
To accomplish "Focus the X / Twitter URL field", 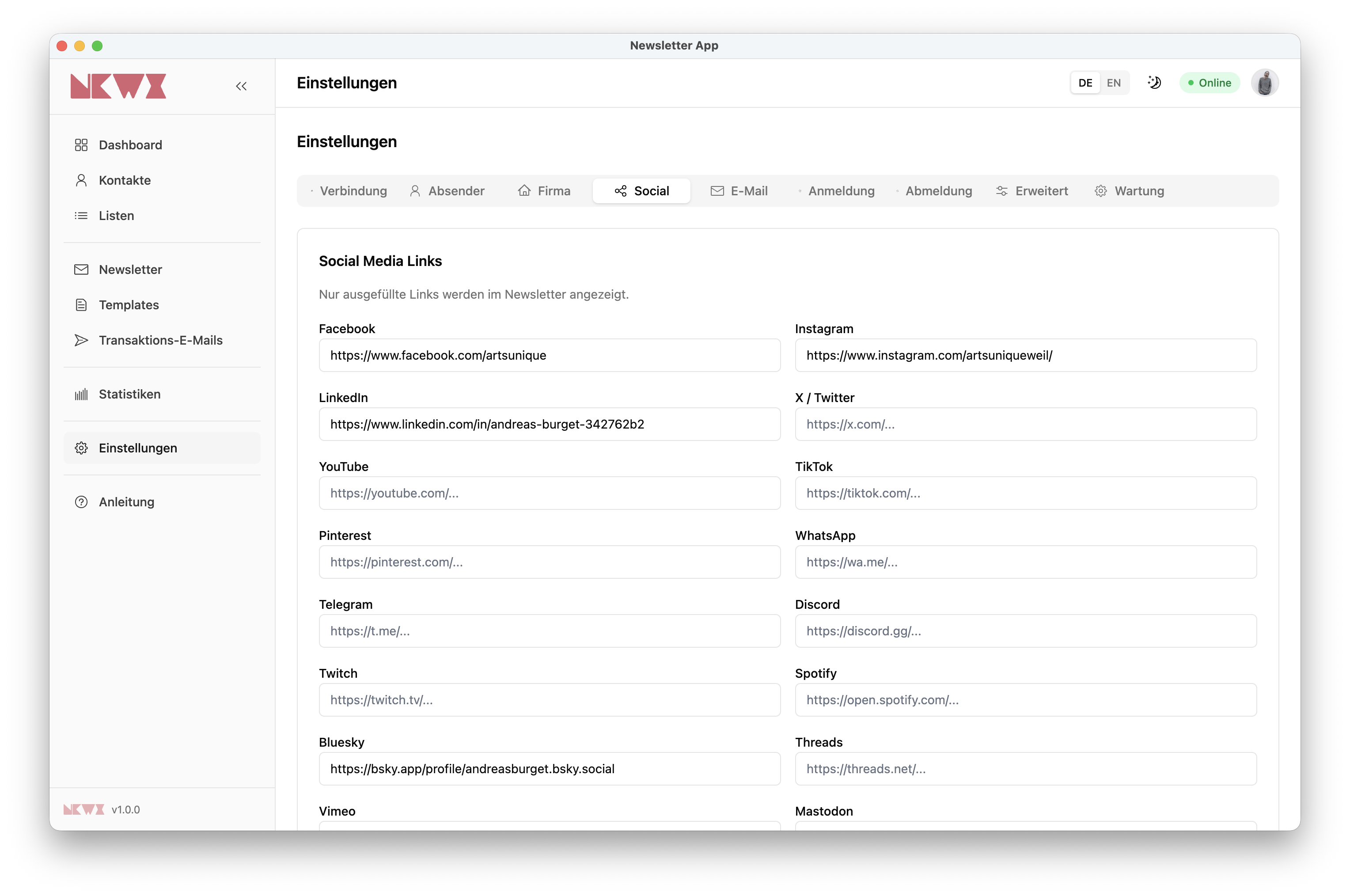I will click(1025, 424).
